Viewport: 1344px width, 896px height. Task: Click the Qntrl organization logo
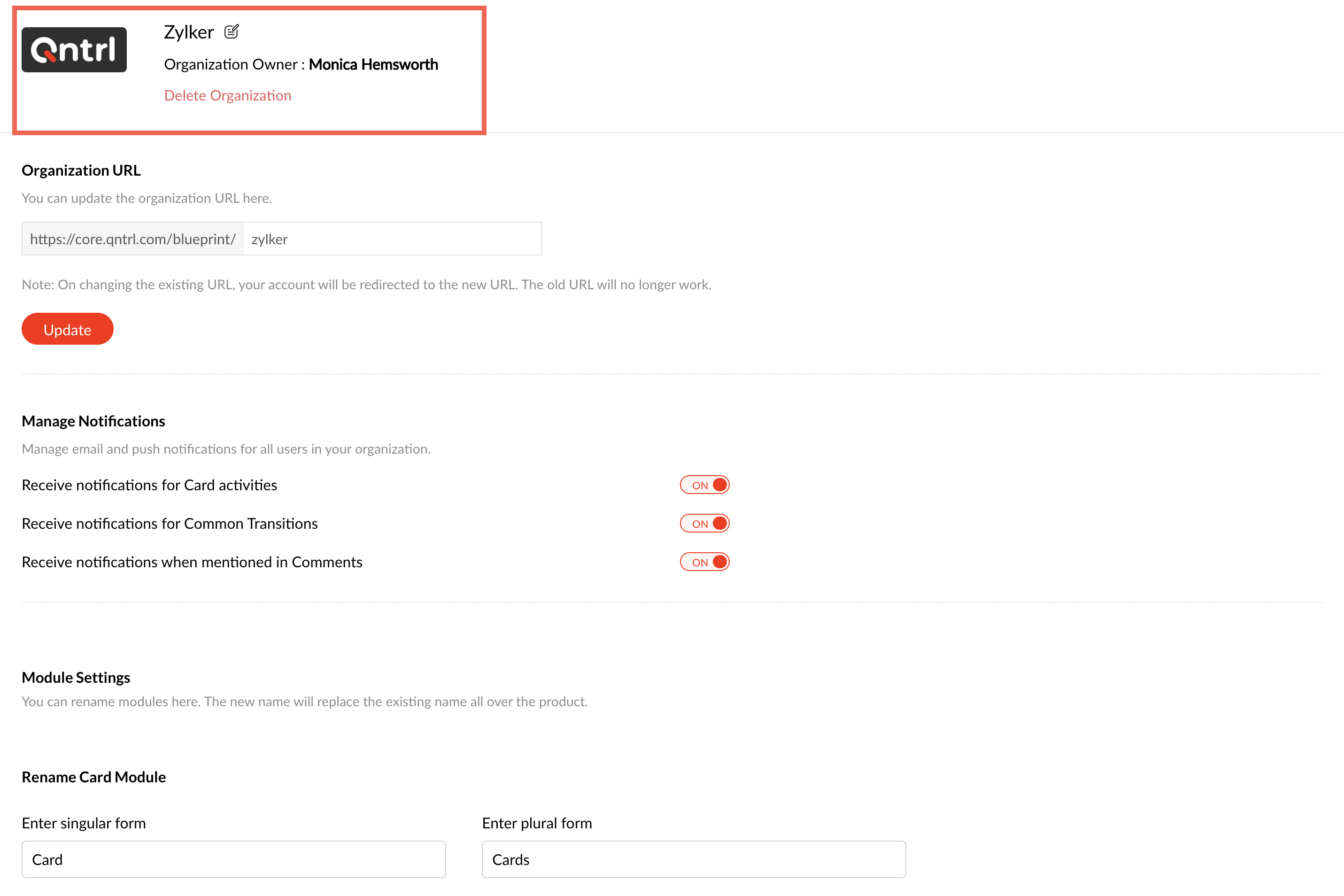tap(74, 50)
